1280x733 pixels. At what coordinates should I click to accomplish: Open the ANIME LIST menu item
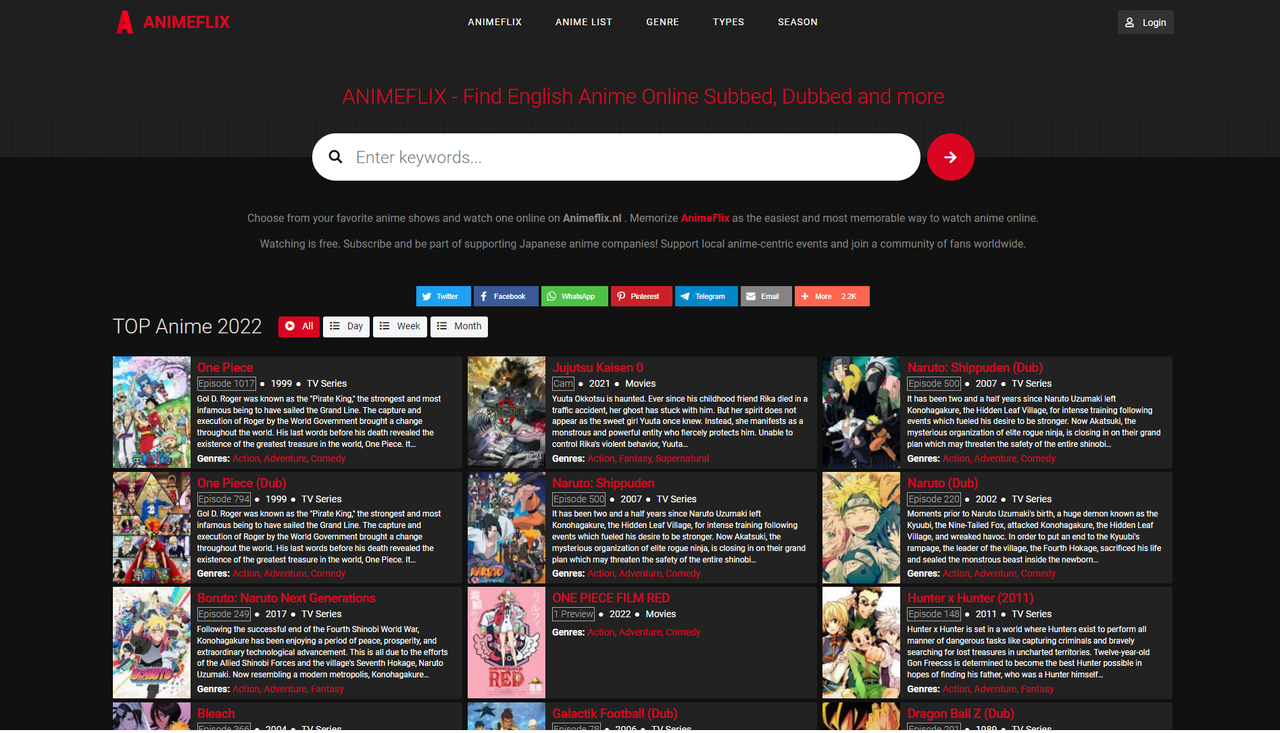pyautogui.click(x=584, y=22)
